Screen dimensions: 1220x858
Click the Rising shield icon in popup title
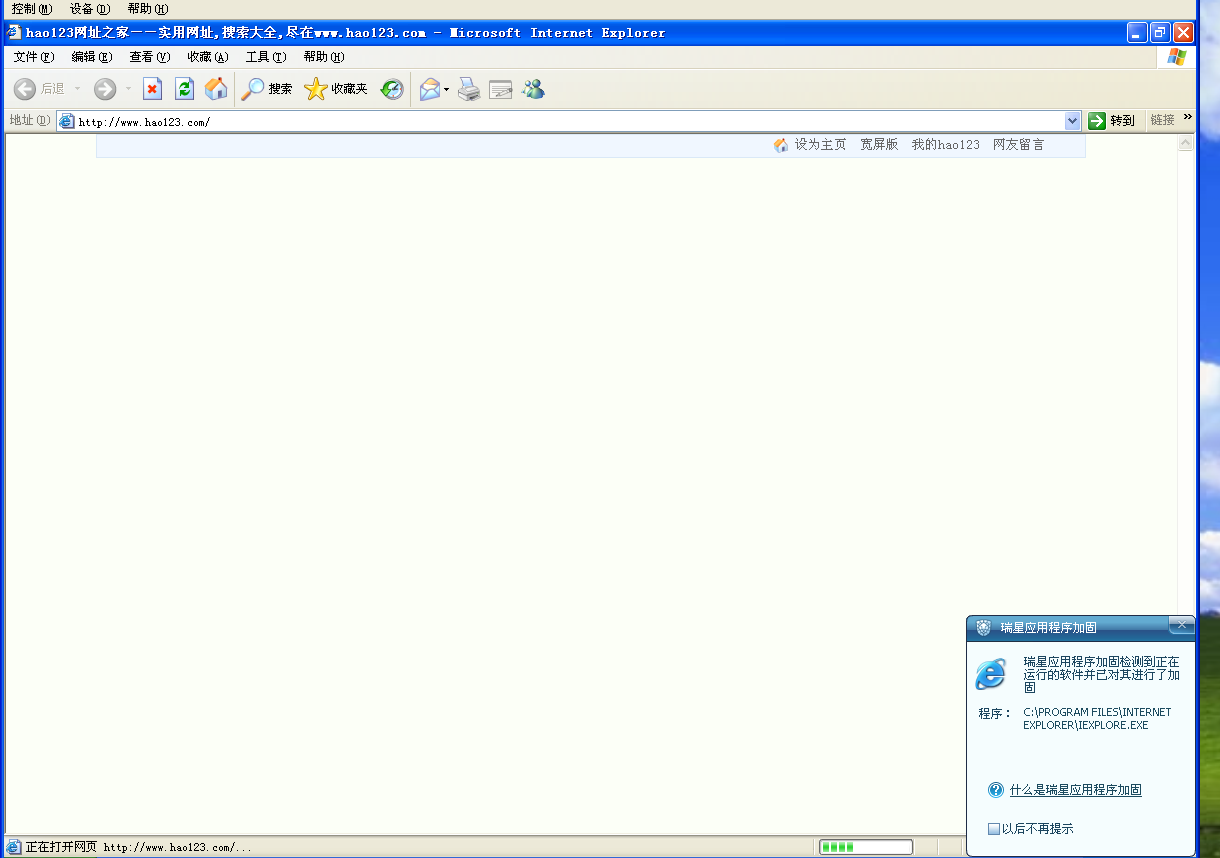tap(984, 627)
